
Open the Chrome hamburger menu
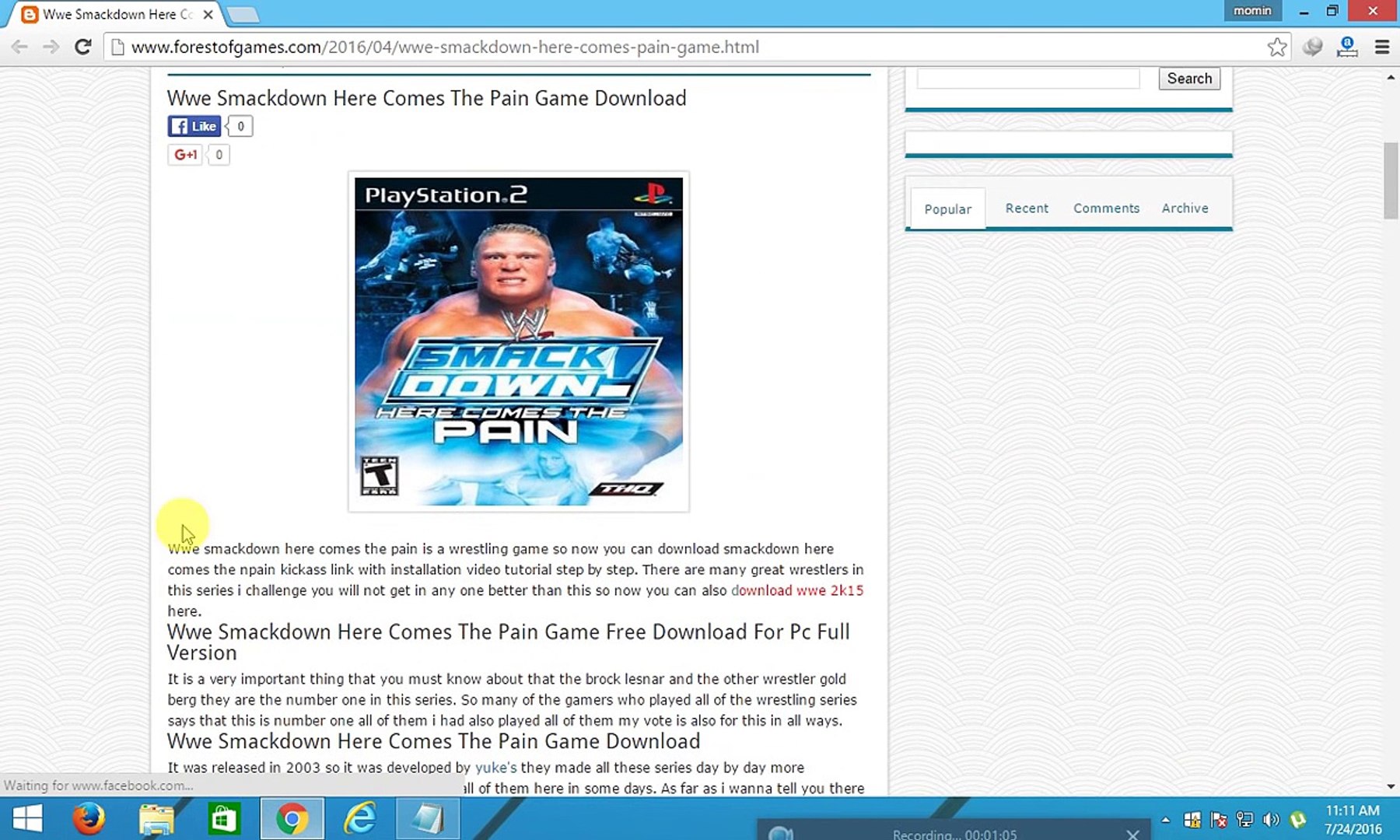(x=1382, y=47)
